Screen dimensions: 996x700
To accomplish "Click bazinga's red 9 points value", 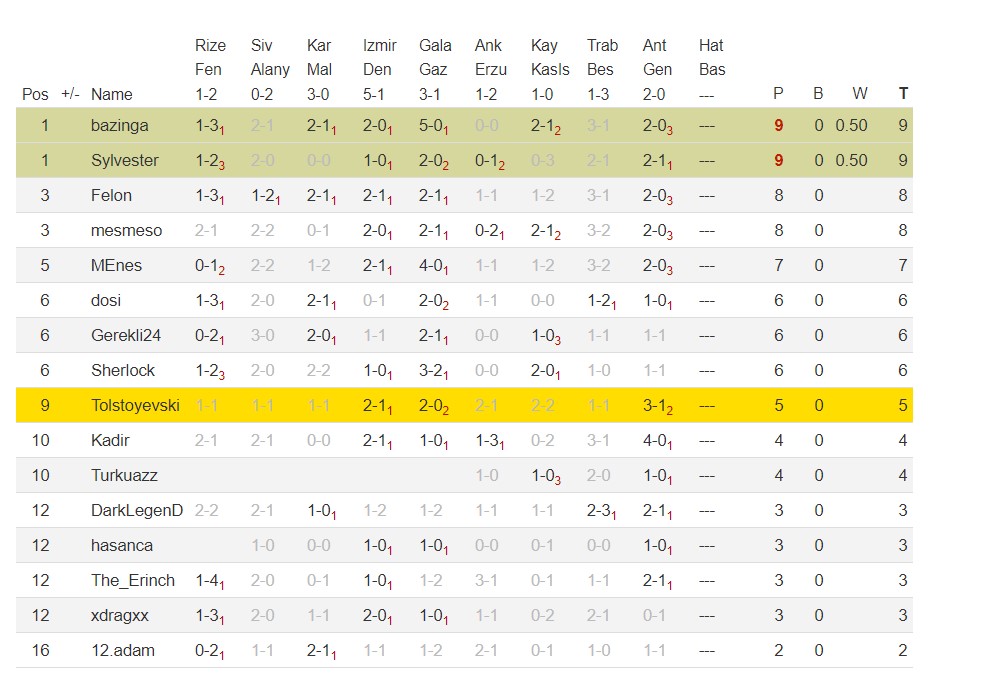I will 778,126.
